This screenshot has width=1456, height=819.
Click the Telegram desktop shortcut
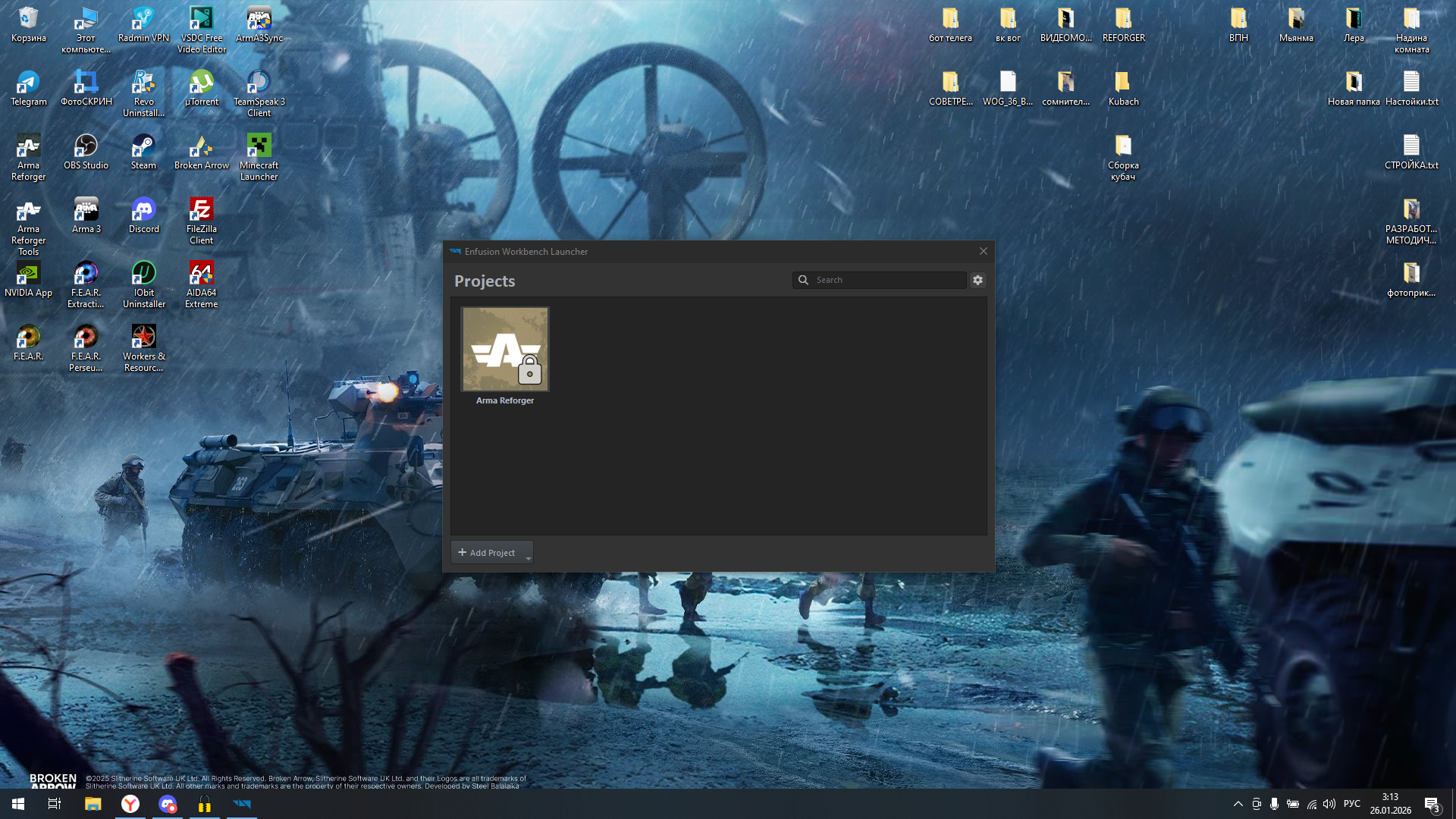28,82
